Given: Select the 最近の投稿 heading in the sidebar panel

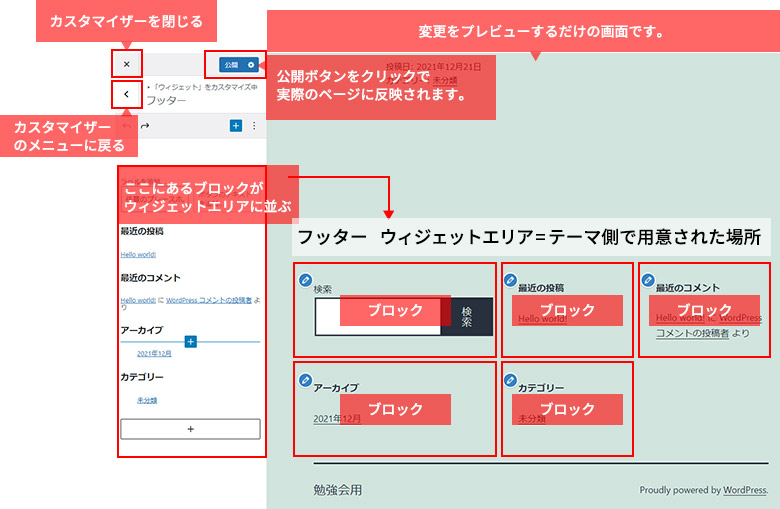Looking at the screenshot, I should point(142,231).
